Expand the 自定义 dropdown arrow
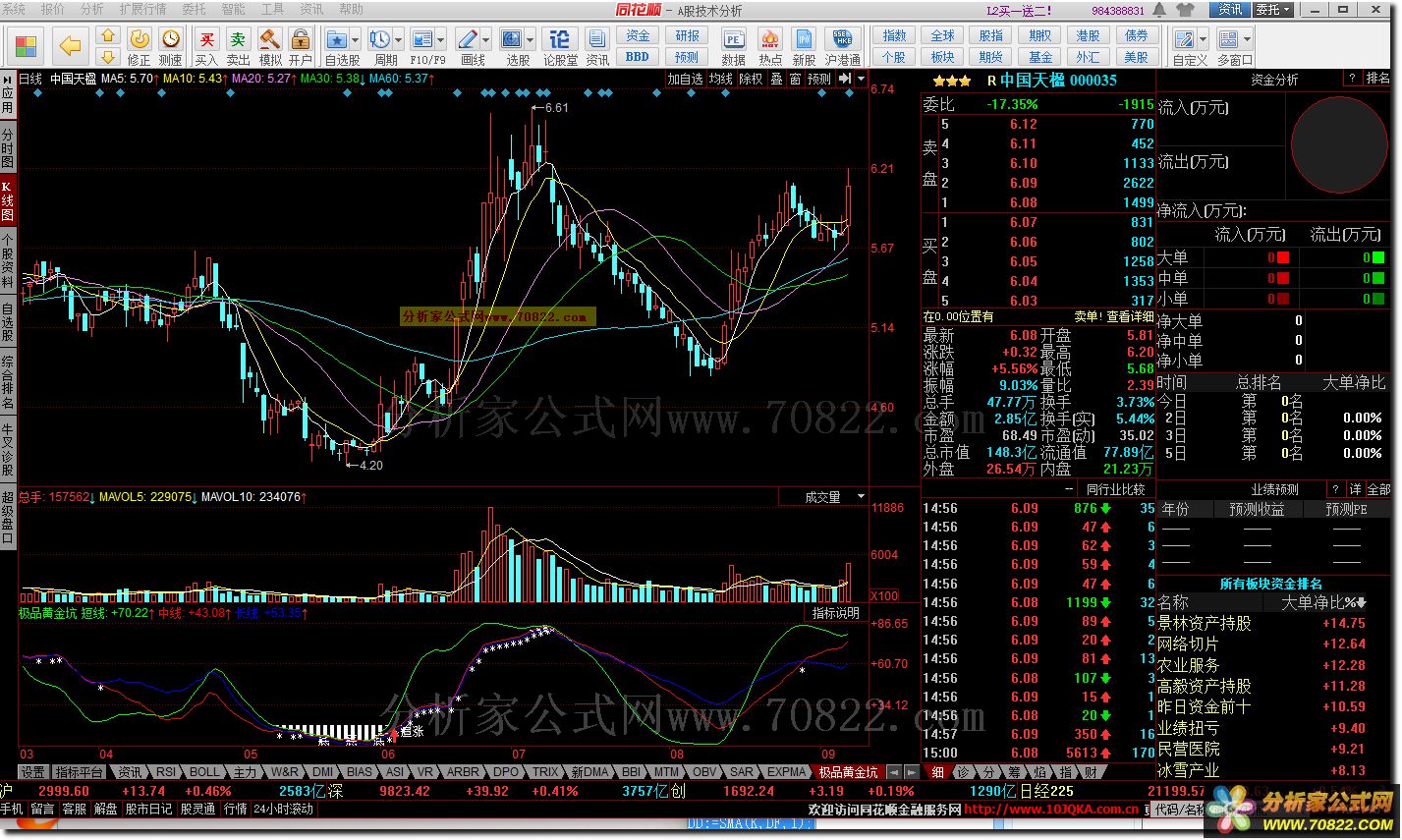This screenshot has width=1402, height=840. click(x=1202, y=40)
